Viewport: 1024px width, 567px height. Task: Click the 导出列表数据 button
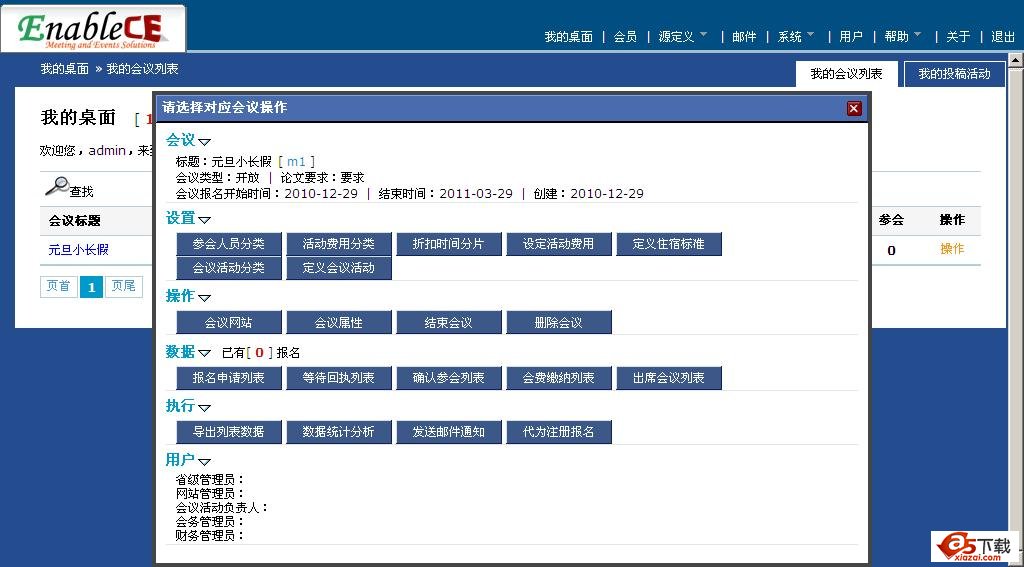click(x=229, y=432)
